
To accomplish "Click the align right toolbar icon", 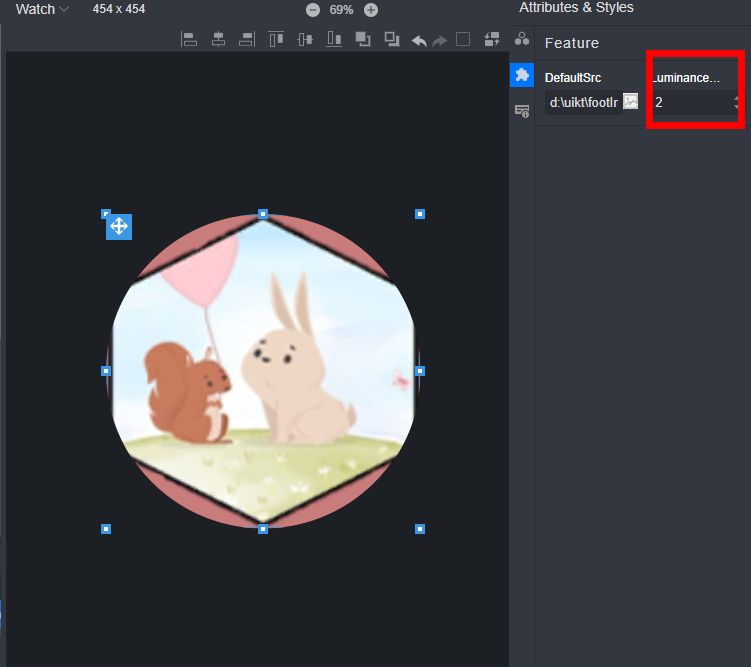I will coord(246,39).
